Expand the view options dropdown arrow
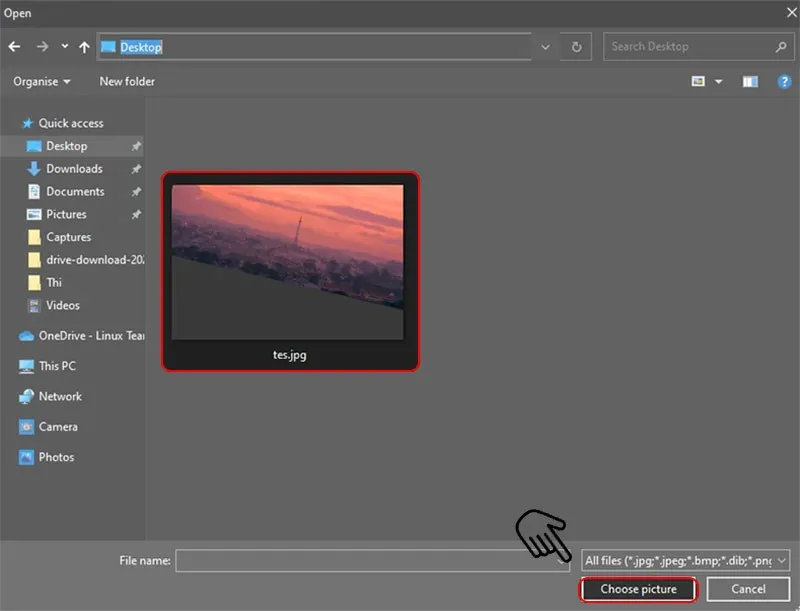The image size is (800, 611). (719, 81)
